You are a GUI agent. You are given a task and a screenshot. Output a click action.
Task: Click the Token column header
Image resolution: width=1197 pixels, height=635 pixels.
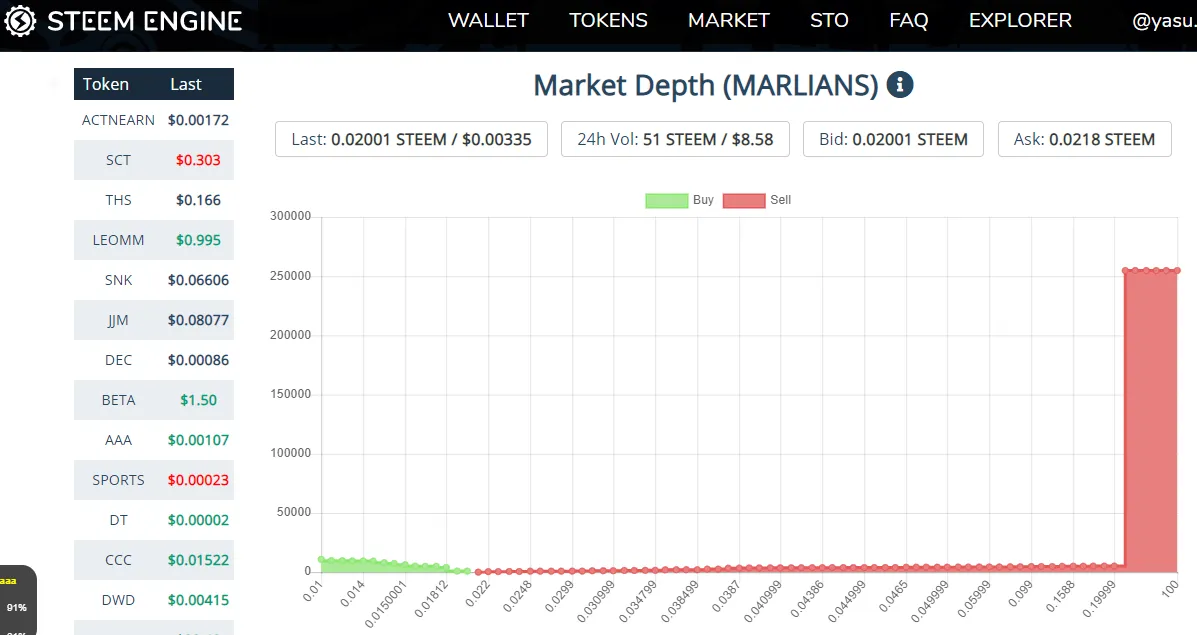(x=105, y=84)
